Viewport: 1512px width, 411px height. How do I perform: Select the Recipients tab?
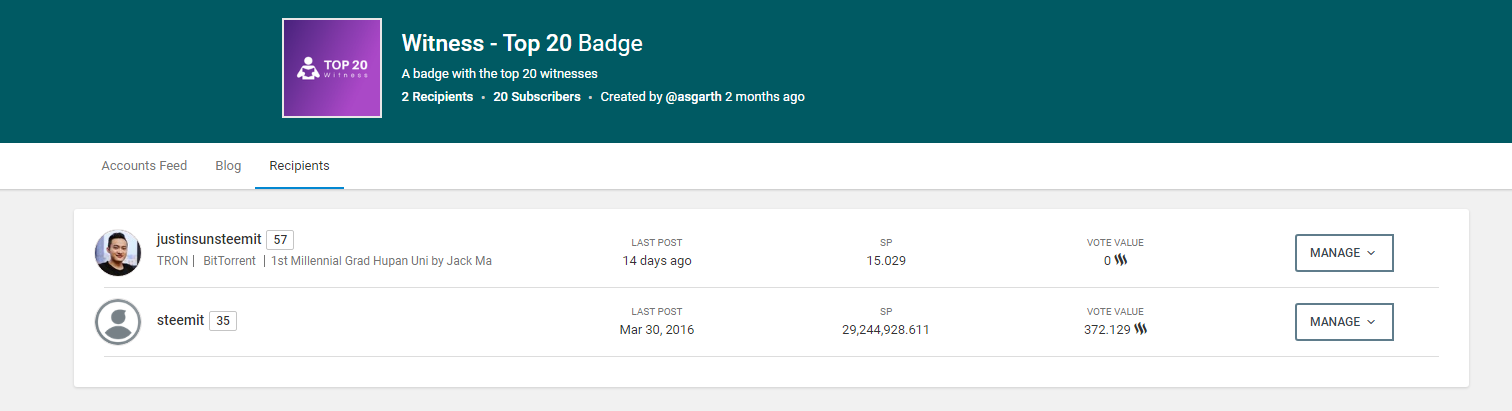pos(299,166)
